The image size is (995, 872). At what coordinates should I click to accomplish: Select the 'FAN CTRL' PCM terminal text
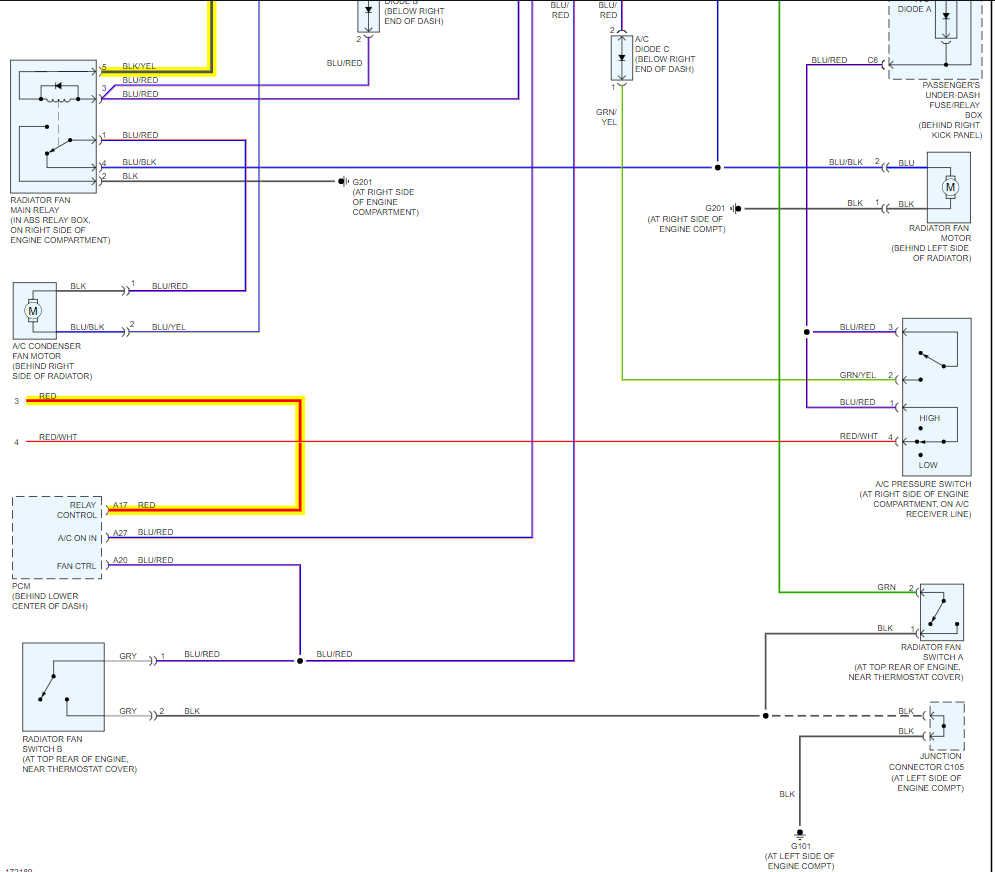(76, 565)
